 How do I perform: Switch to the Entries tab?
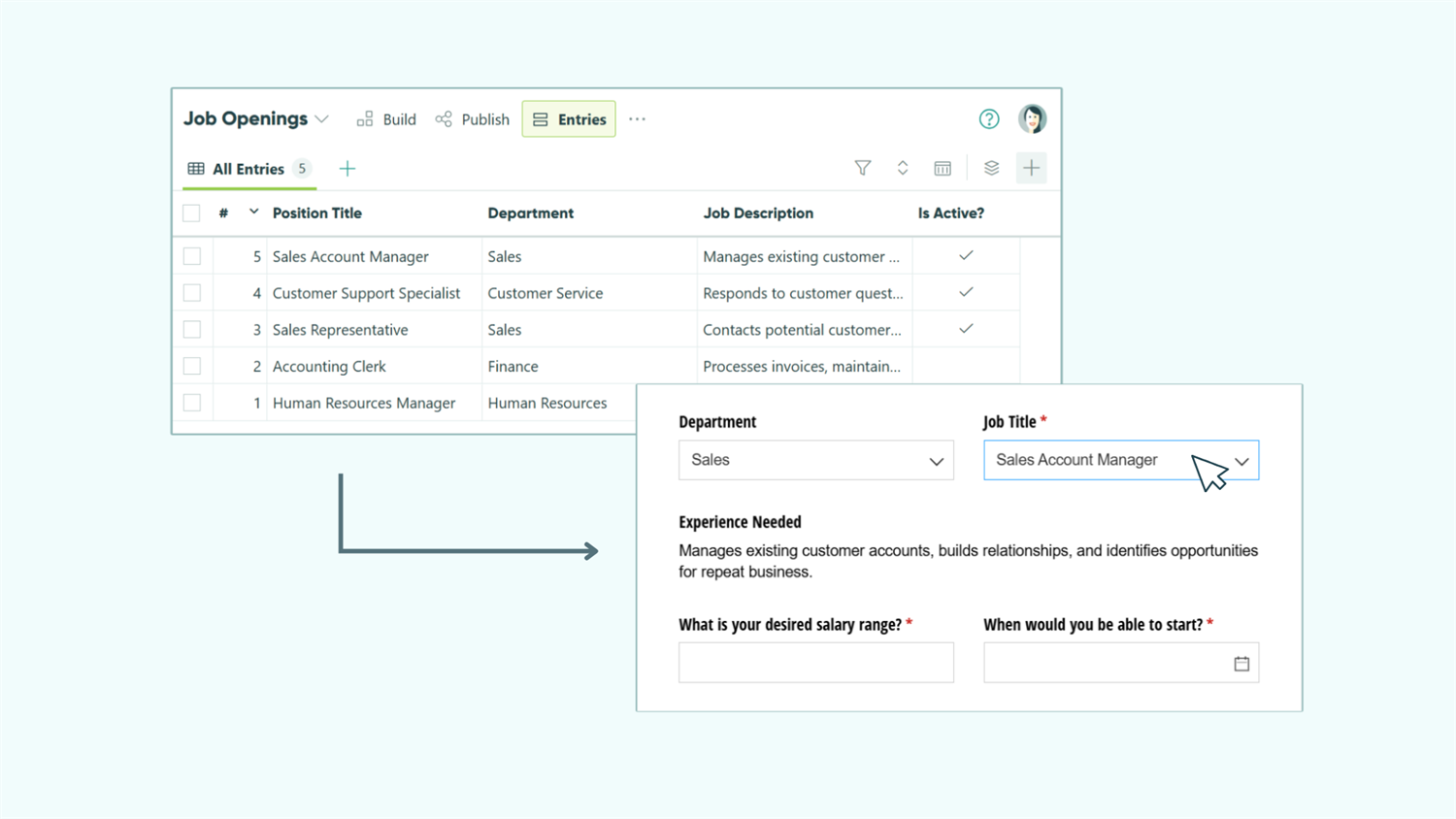(x=568, y=118)
